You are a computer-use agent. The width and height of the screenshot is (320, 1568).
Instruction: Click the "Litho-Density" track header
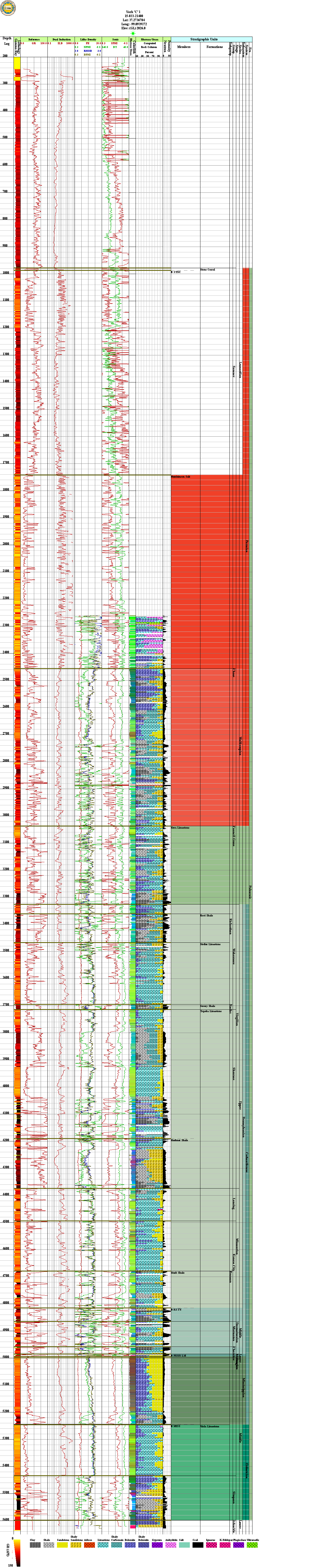tap(88, 39)
